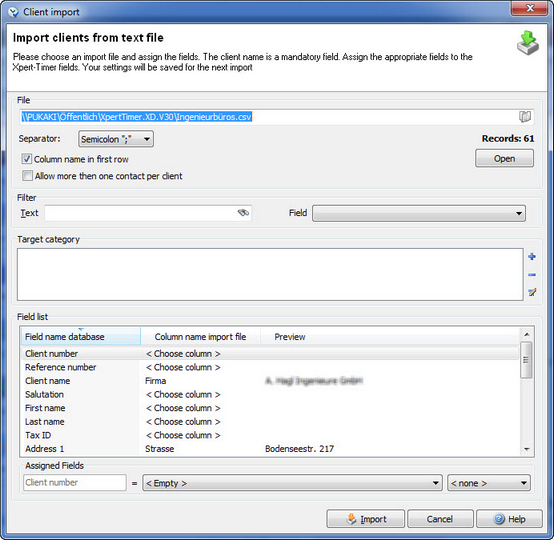Open the Separator dropdown
The height and width of the screenshot is (540, 554).
pyautogui.click(x=116, y=139)
